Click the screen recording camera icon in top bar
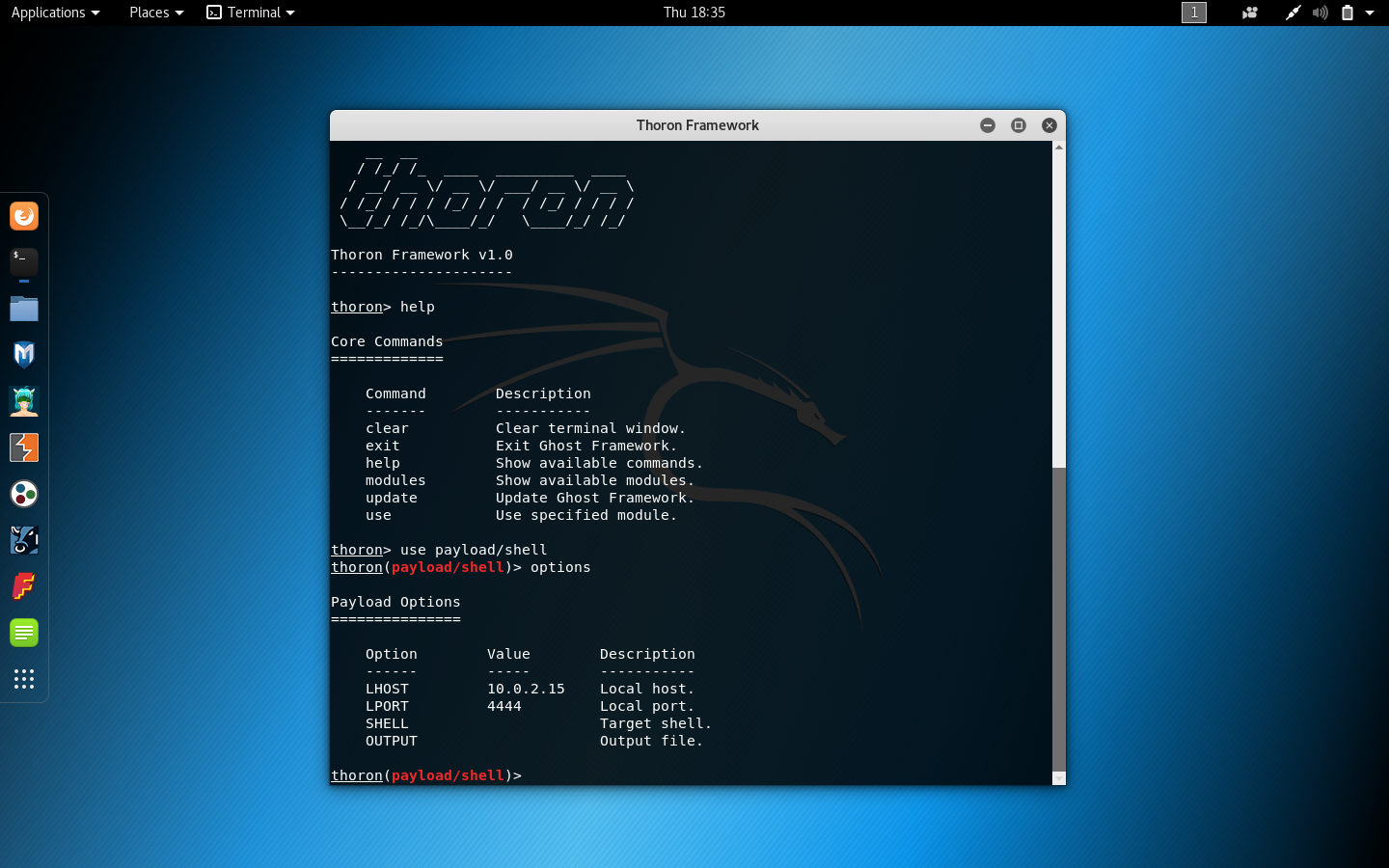 tap(1249, 13)
